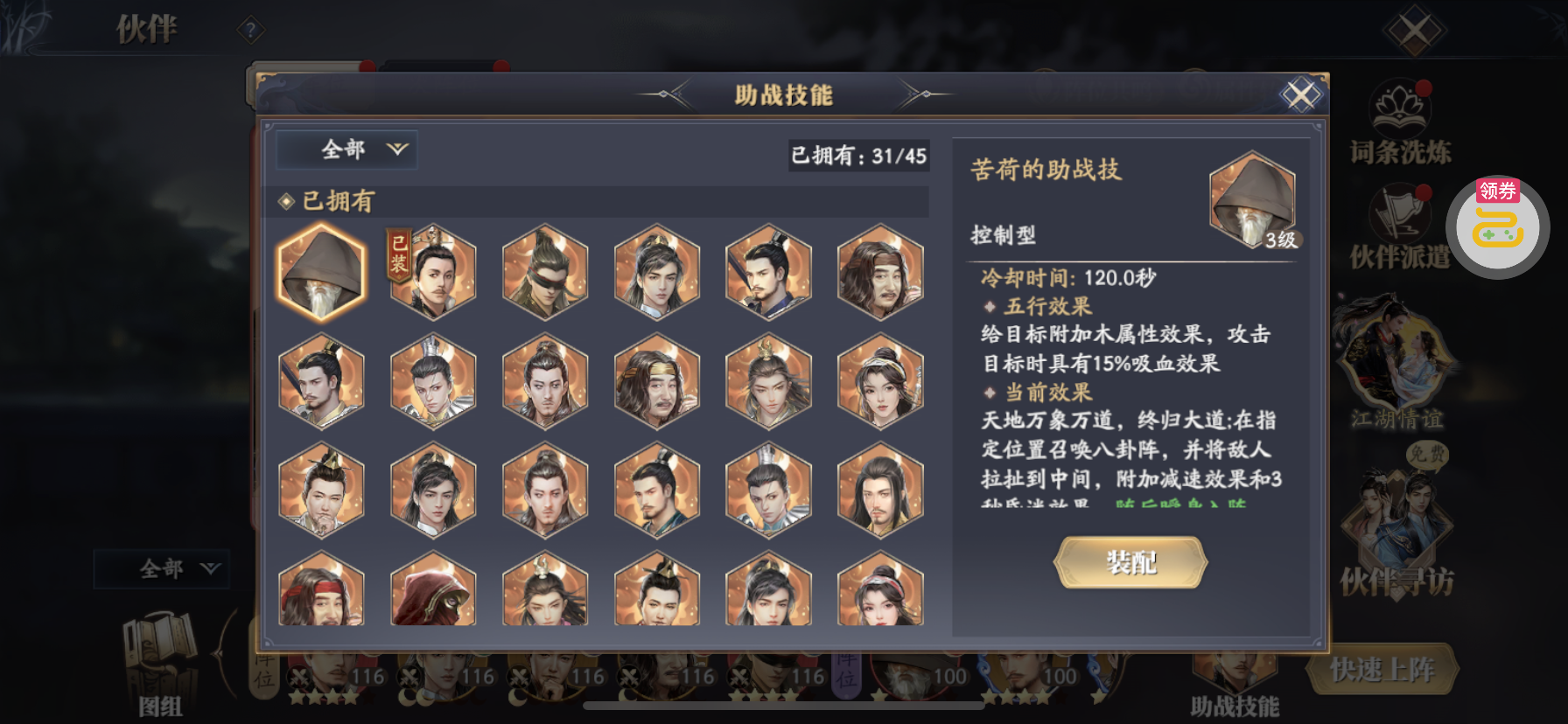The image size is (1568, 724).
Task: Open 词条洗炼 lotus icon
Action: click(x=1400, y=123)
